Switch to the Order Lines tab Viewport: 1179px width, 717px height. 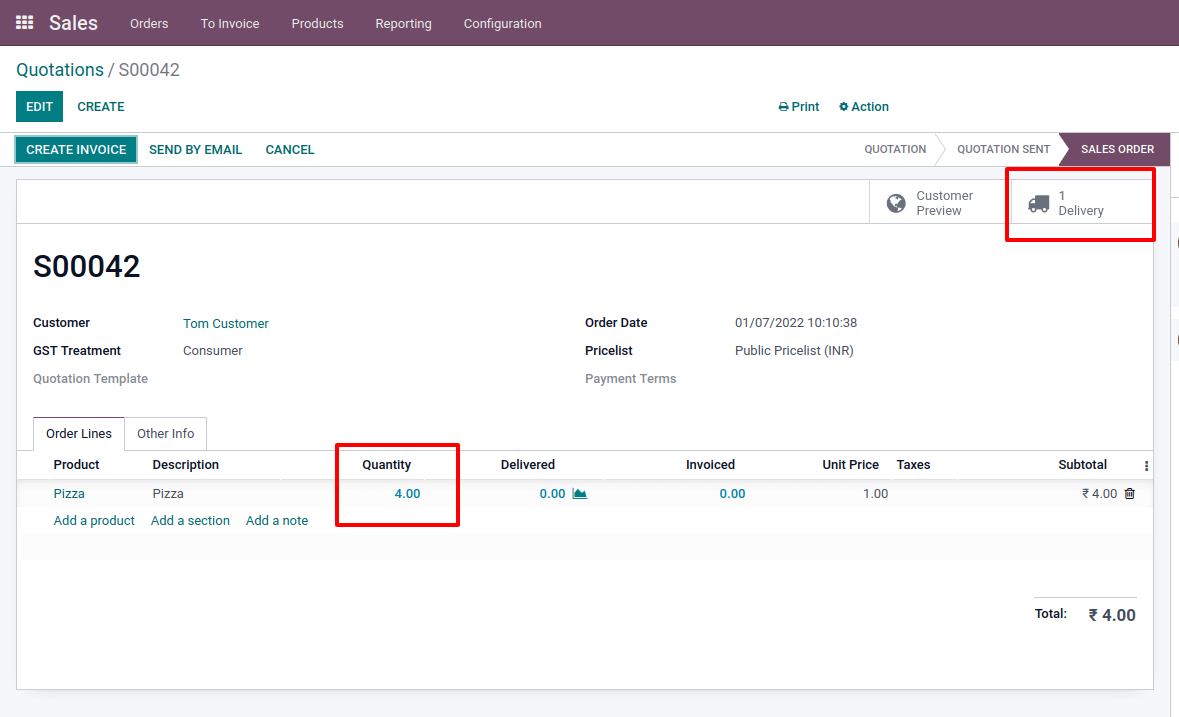[x=79, y=434]
